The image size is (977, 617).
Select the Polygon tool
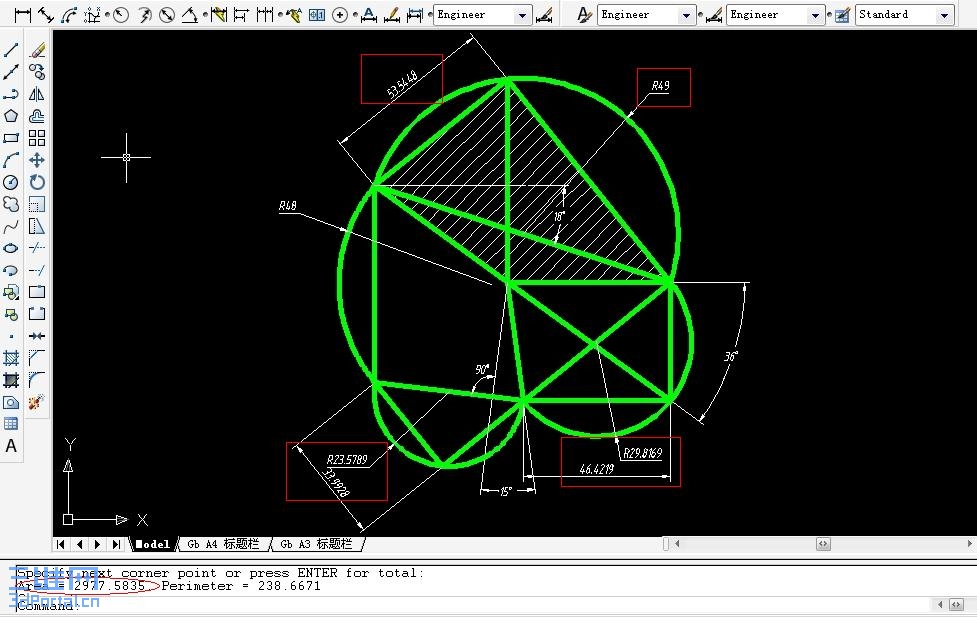(x=11, y=116)
